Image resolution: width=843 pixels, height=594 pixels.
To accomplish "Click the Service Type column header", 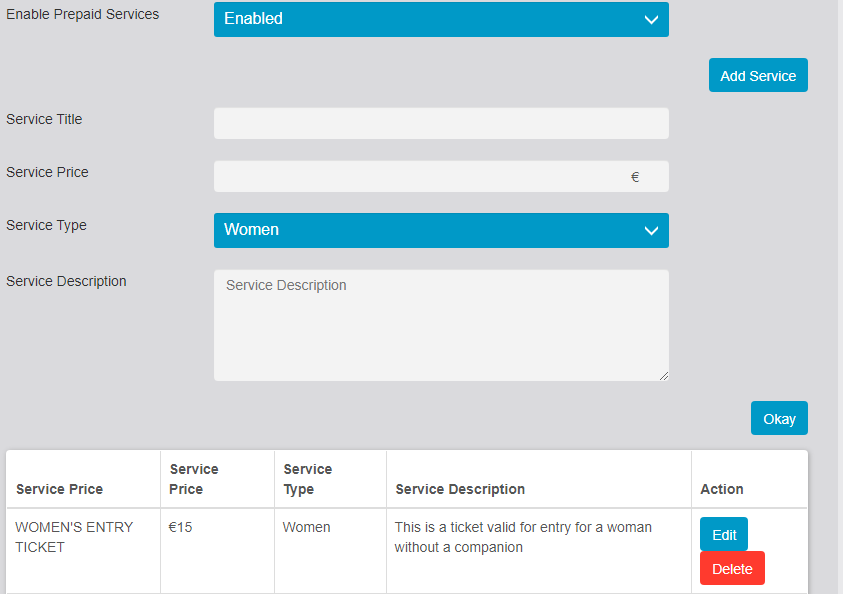I will (x=308, y=479).
